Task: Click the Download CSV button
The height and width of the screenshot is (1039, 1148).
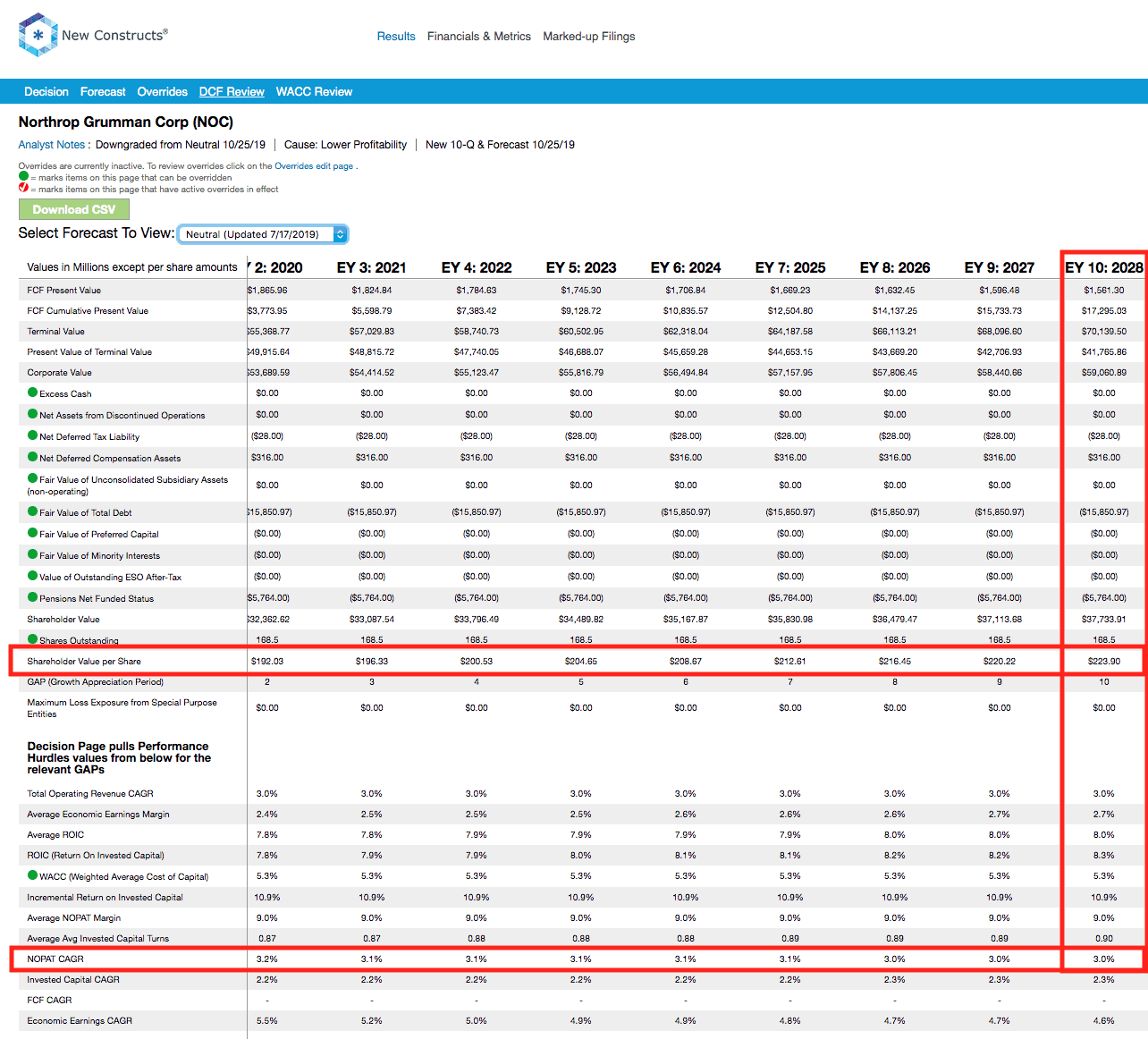Action: (x=74, y=209)
